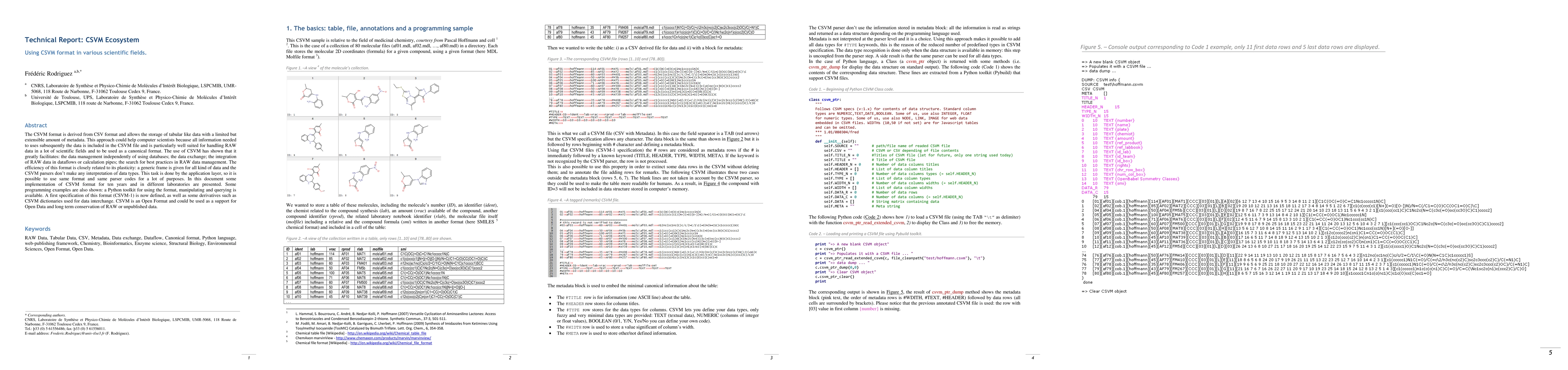Follow the 'Figure 4' cross-reference link
Viewport: 1568px width, 370px height.
[712, 183]
